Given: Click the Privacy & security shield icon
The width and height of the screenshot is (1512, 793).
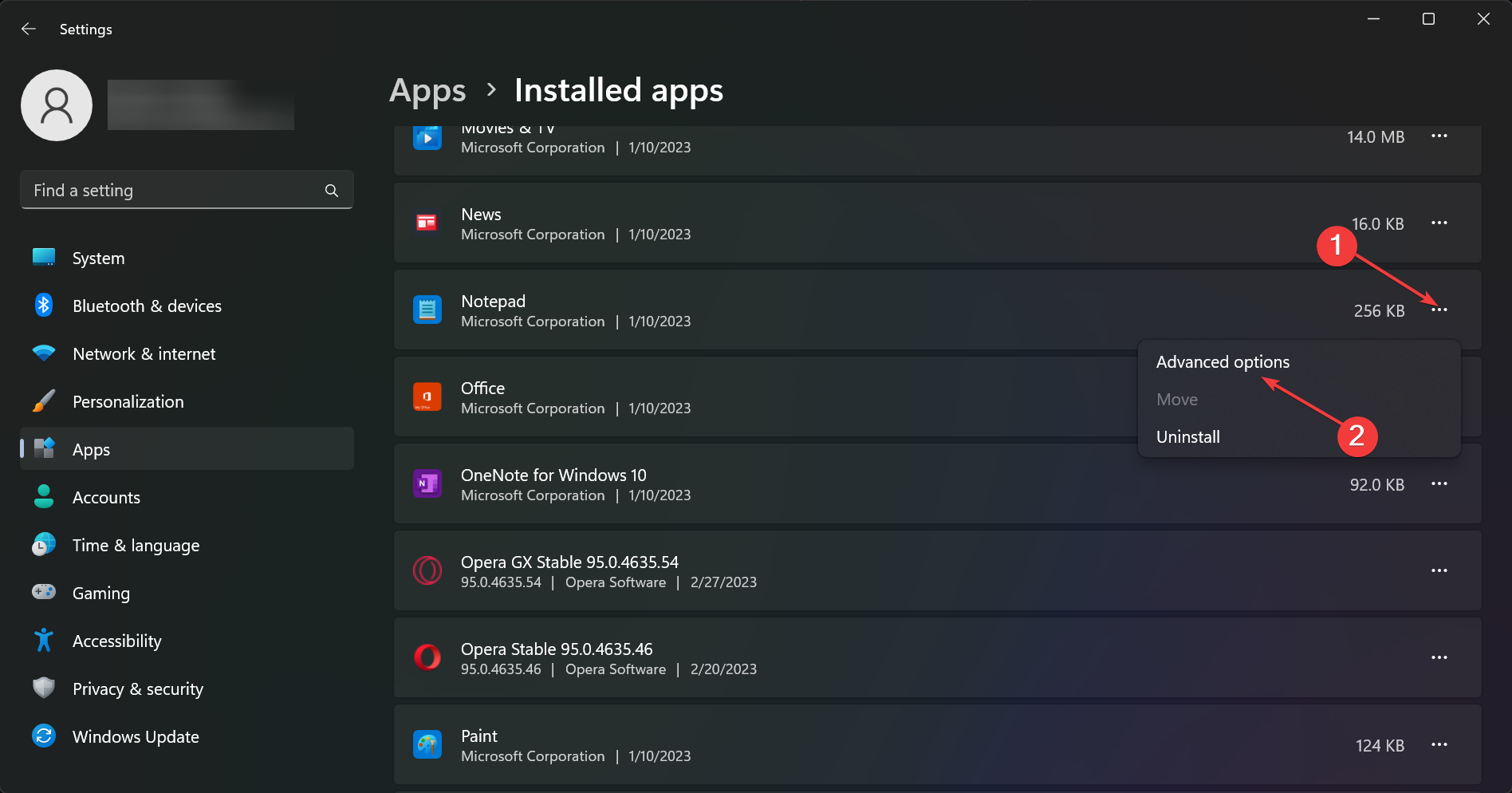Looking at the screenshot, I should pyautogui.click(x=44, y=688).
